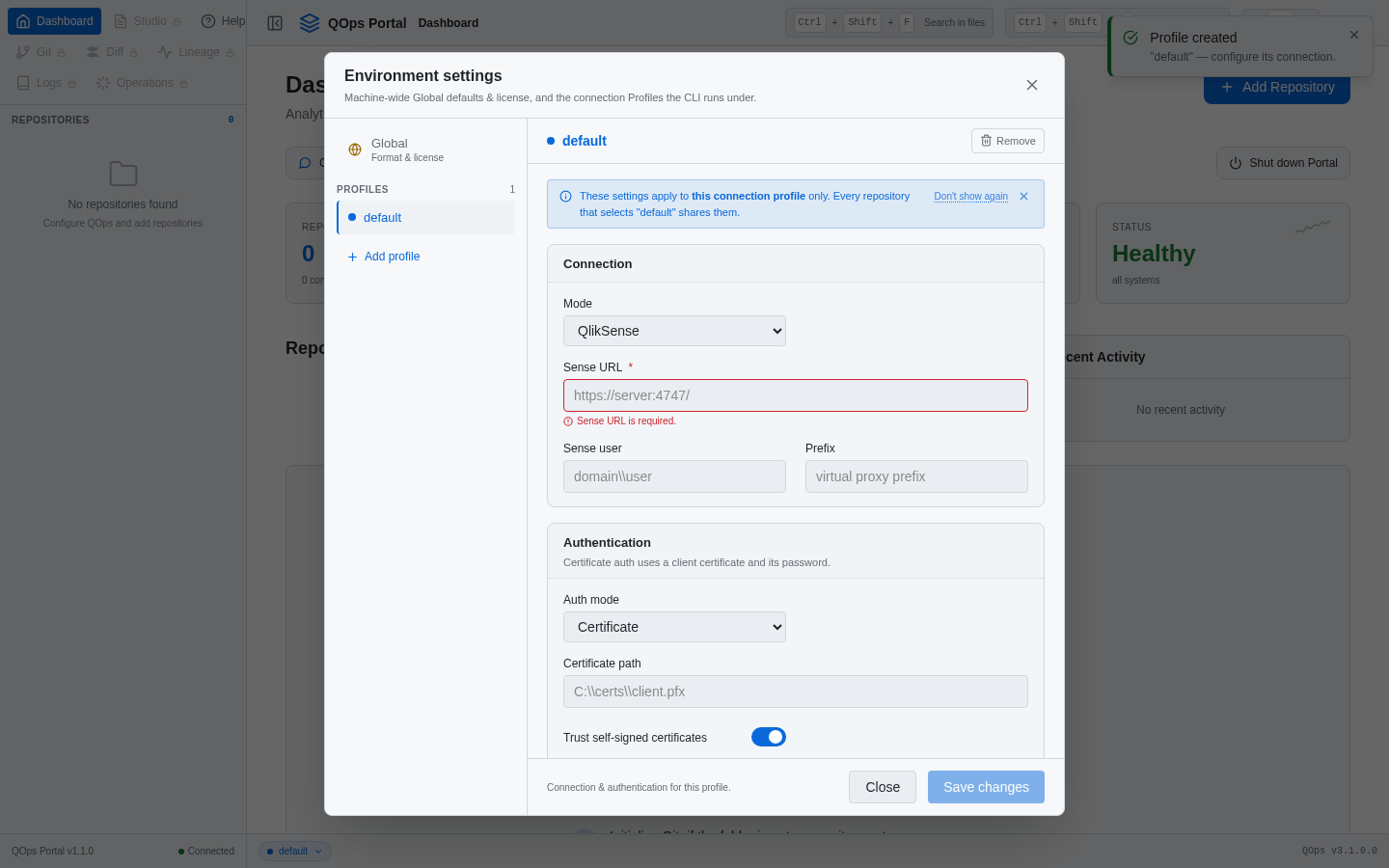Click the Global globe icon
Image resolution: width=1389 pixels, height=868 pixels.
pos(355,149)
